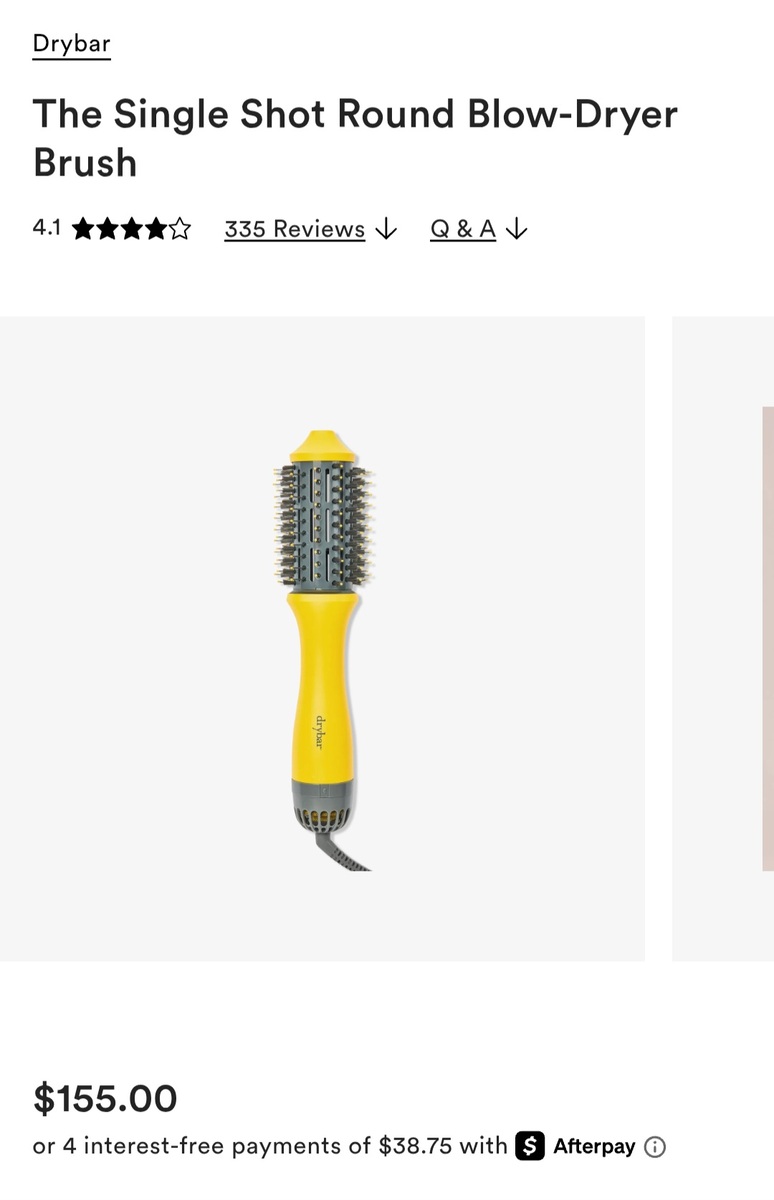Click the drybar logo on brush handle
The image size is (774, 1200).
point(321,731)
